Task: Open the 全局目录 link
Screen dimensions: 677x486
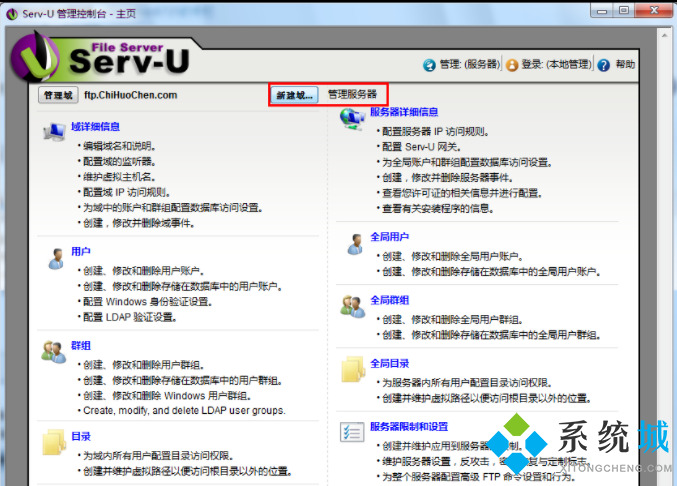Action: (x=389, y=363)
